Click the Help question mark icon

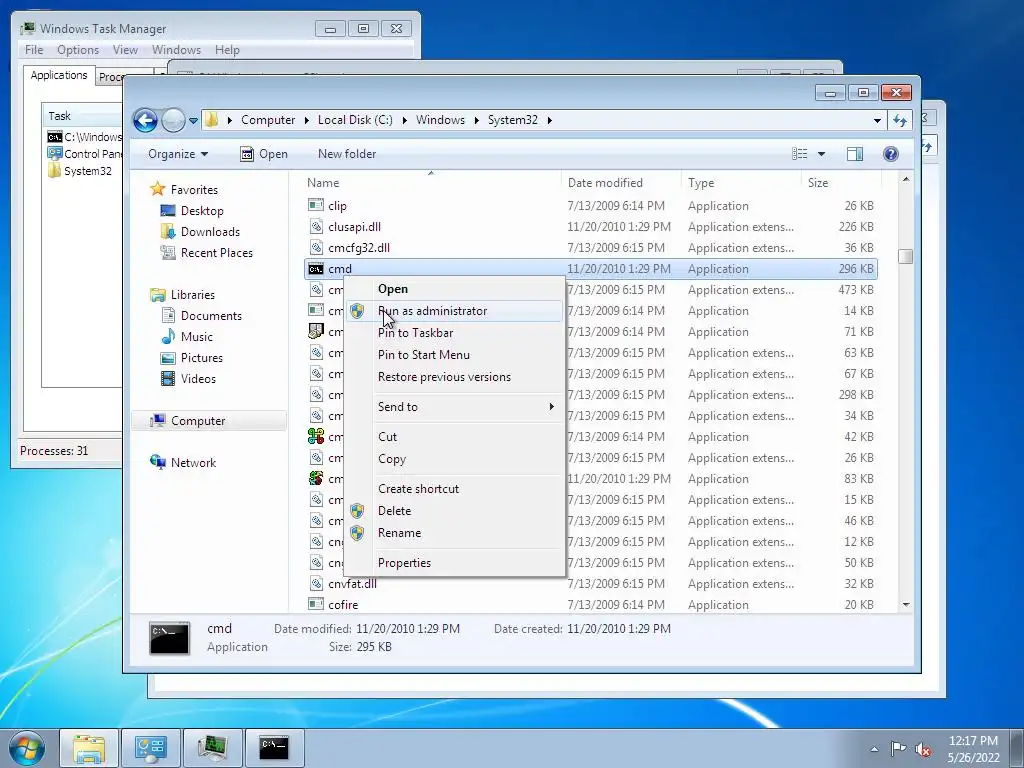(x=891, y=154)
